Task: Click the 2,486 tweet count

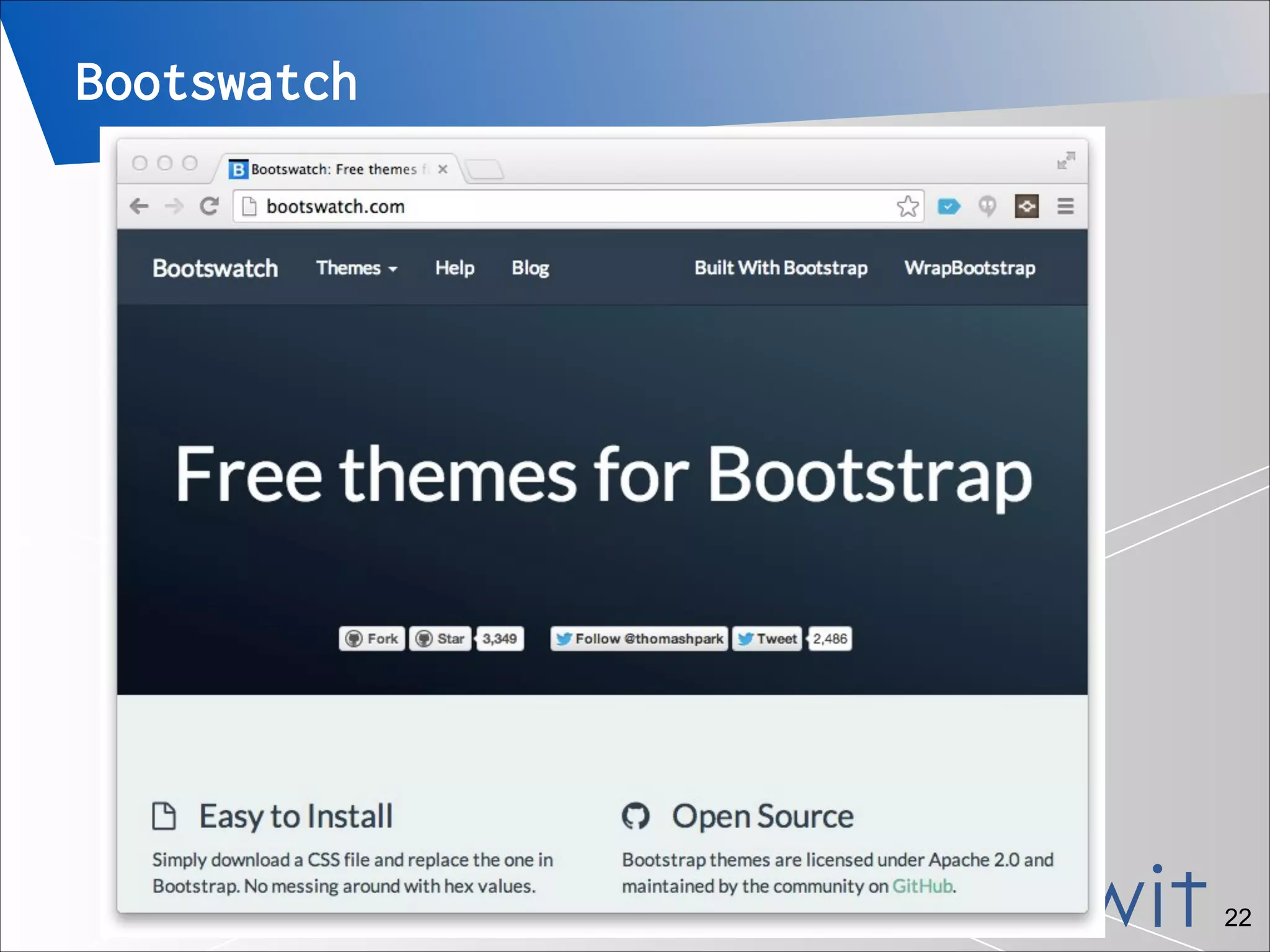Action: [830, 639]
